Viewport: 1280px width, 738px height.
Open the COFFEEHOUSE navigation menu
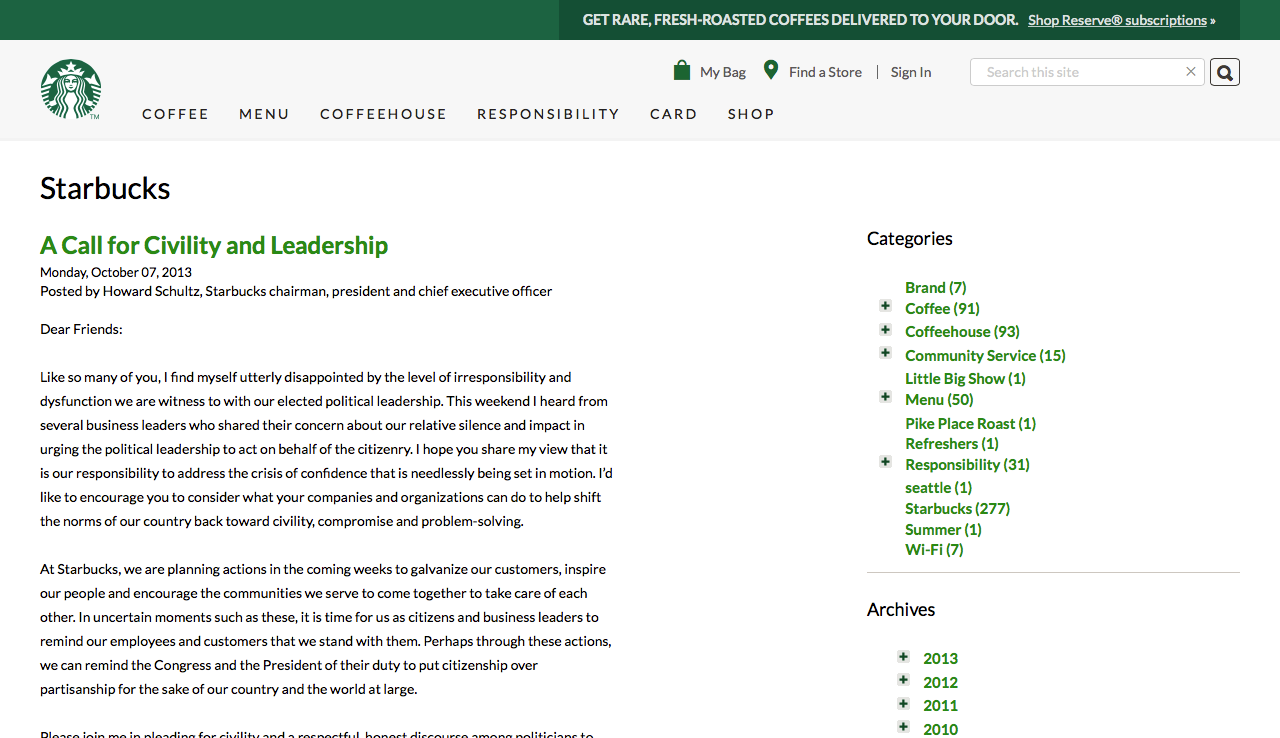pyautogui.click(x=384, y=114)
